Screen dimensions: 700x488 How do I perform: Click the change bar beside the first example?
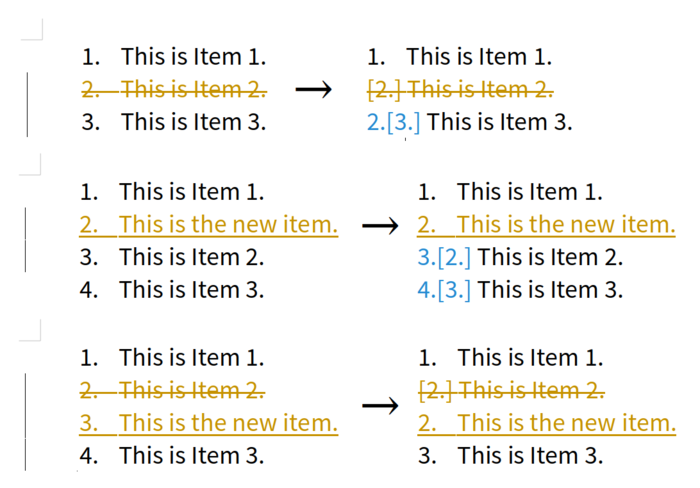click(27, 104)
